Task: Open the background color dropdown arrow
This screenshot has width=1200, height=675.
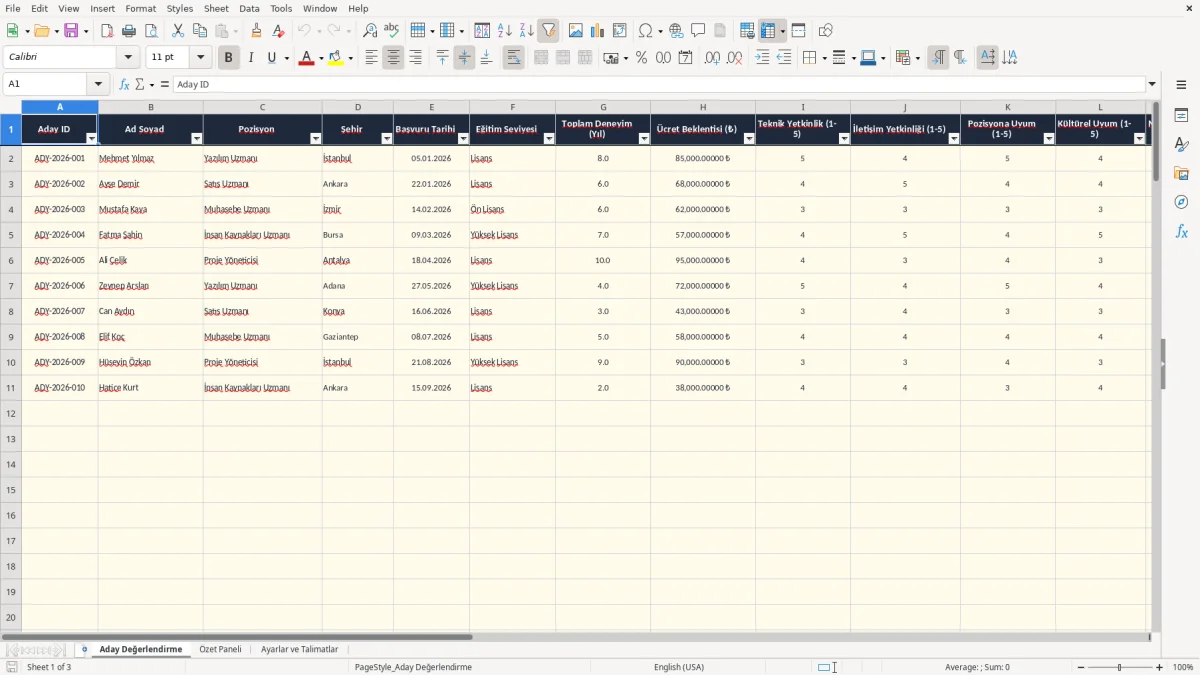Action: pyautogui.click(x=350, y=58)
